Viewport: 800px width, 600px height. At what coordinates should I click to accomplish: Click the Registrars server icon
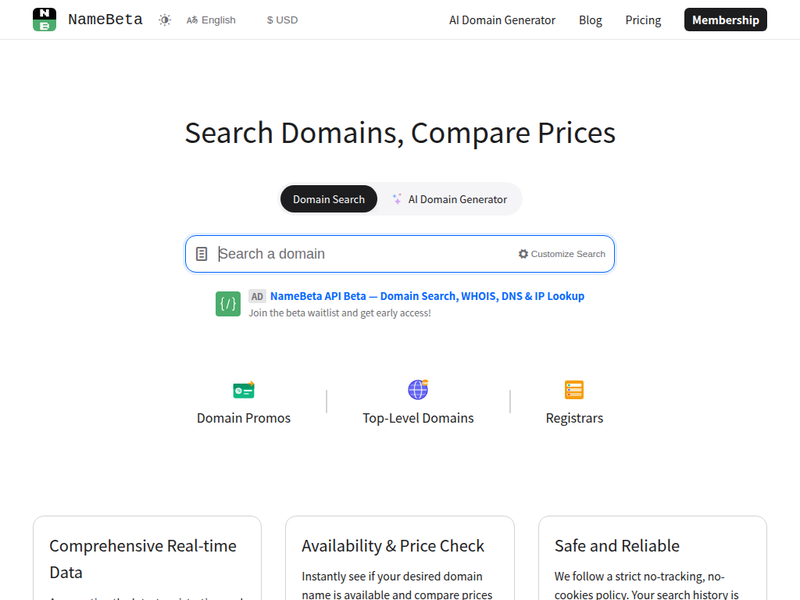pos(574,390)
